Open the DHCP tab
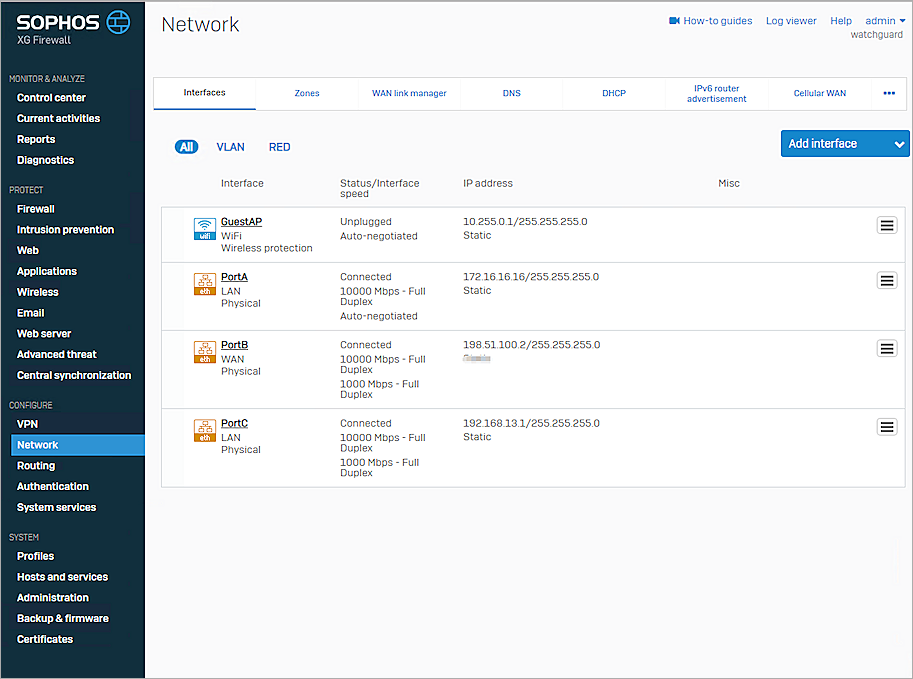Screen dimensions: 913x679 (x=613, y=93)
